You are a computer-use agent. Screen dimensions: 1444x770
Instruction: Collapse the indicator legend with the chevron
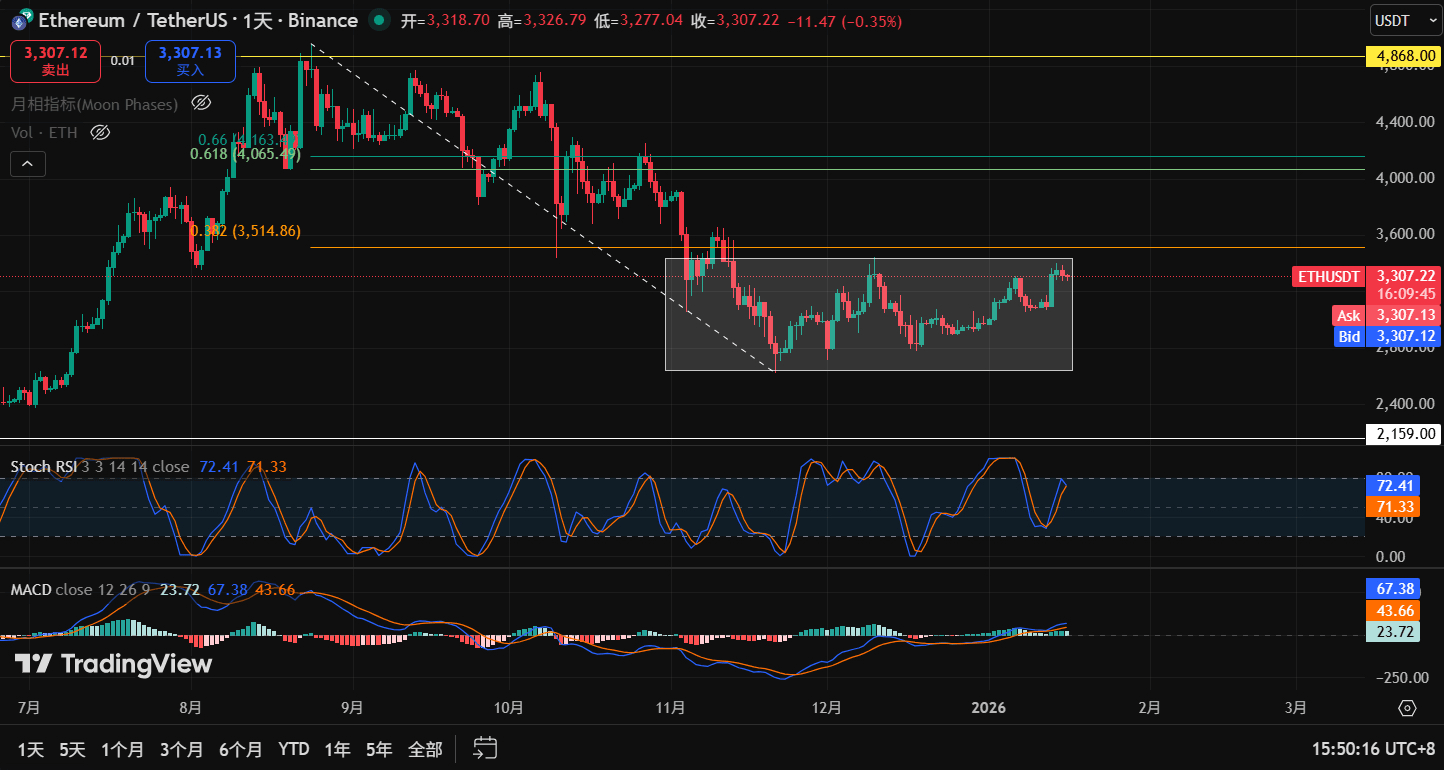click(28, 164)
